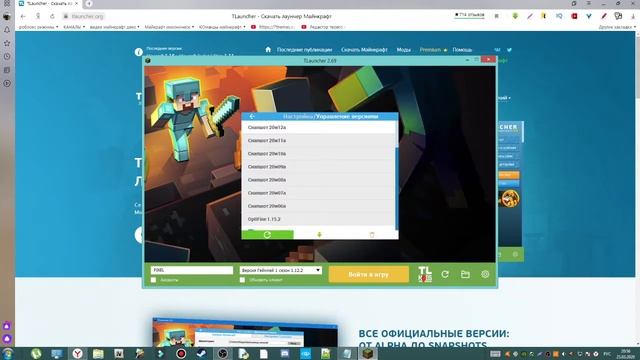Viewport: 640px width, 360px height.
Task: Toggle the Accounts checkbox in launcher
Action: pyautogui.click(x=153, y=280)
